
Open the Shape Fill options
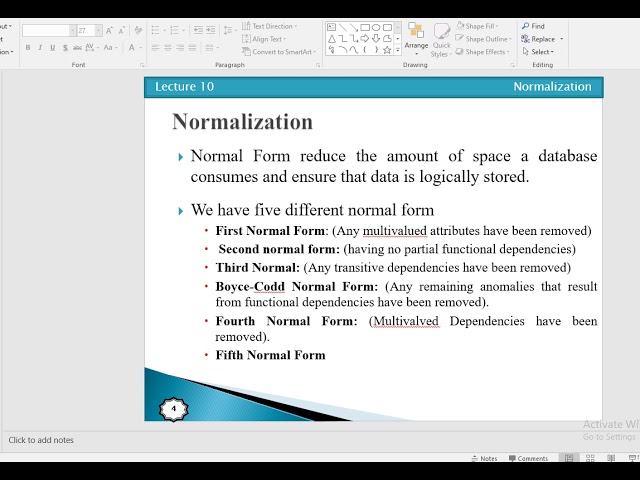tap(477, 26)
